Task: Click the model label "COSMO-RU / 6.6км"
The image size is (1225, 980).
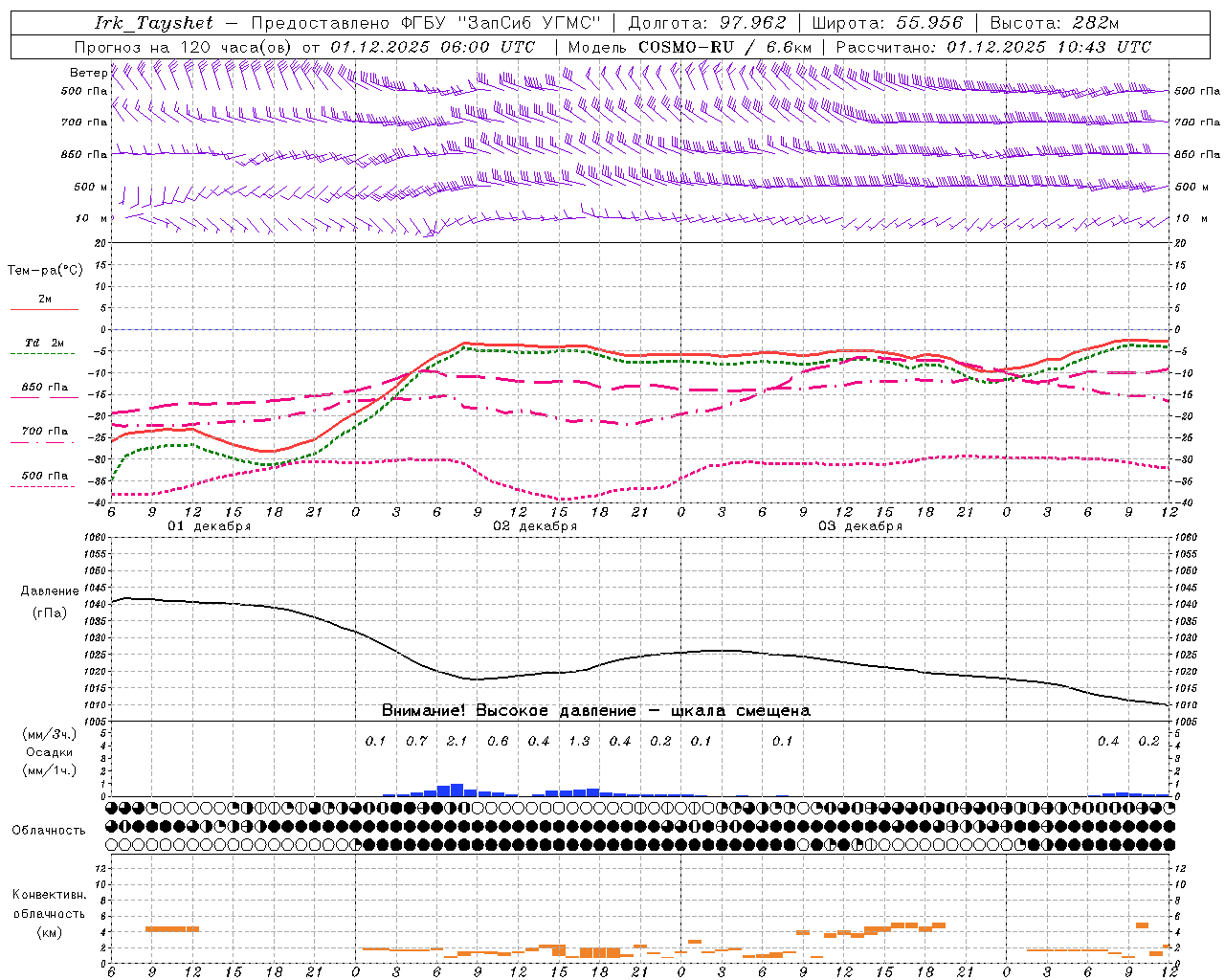Action: [725, 47]
